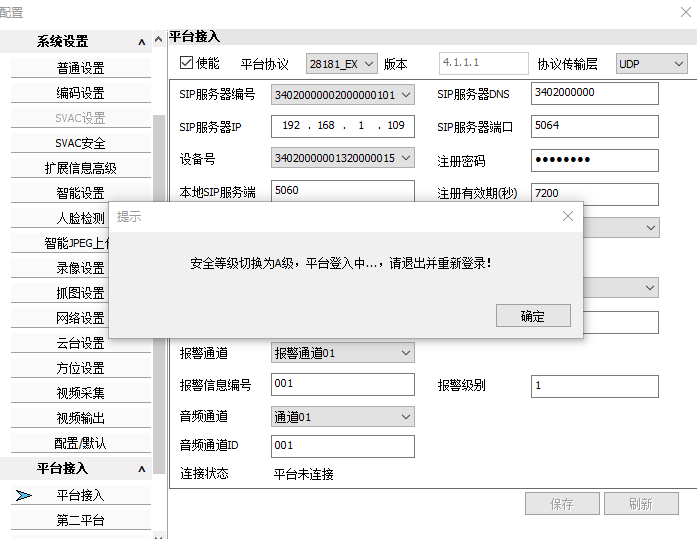
Task: Expand the 设备号 combo box
Action: pyautogui.click(x=343, y=158)
